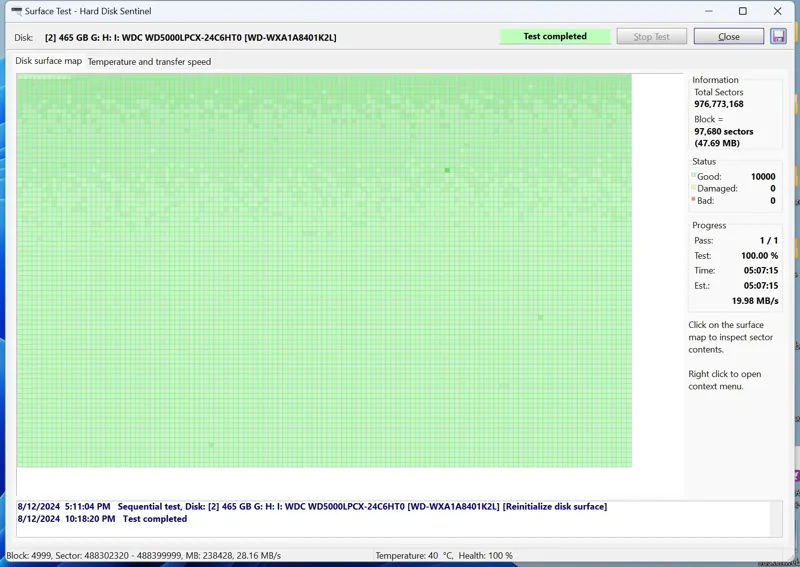Maximize the Surface Test window

tap(742, 11)
